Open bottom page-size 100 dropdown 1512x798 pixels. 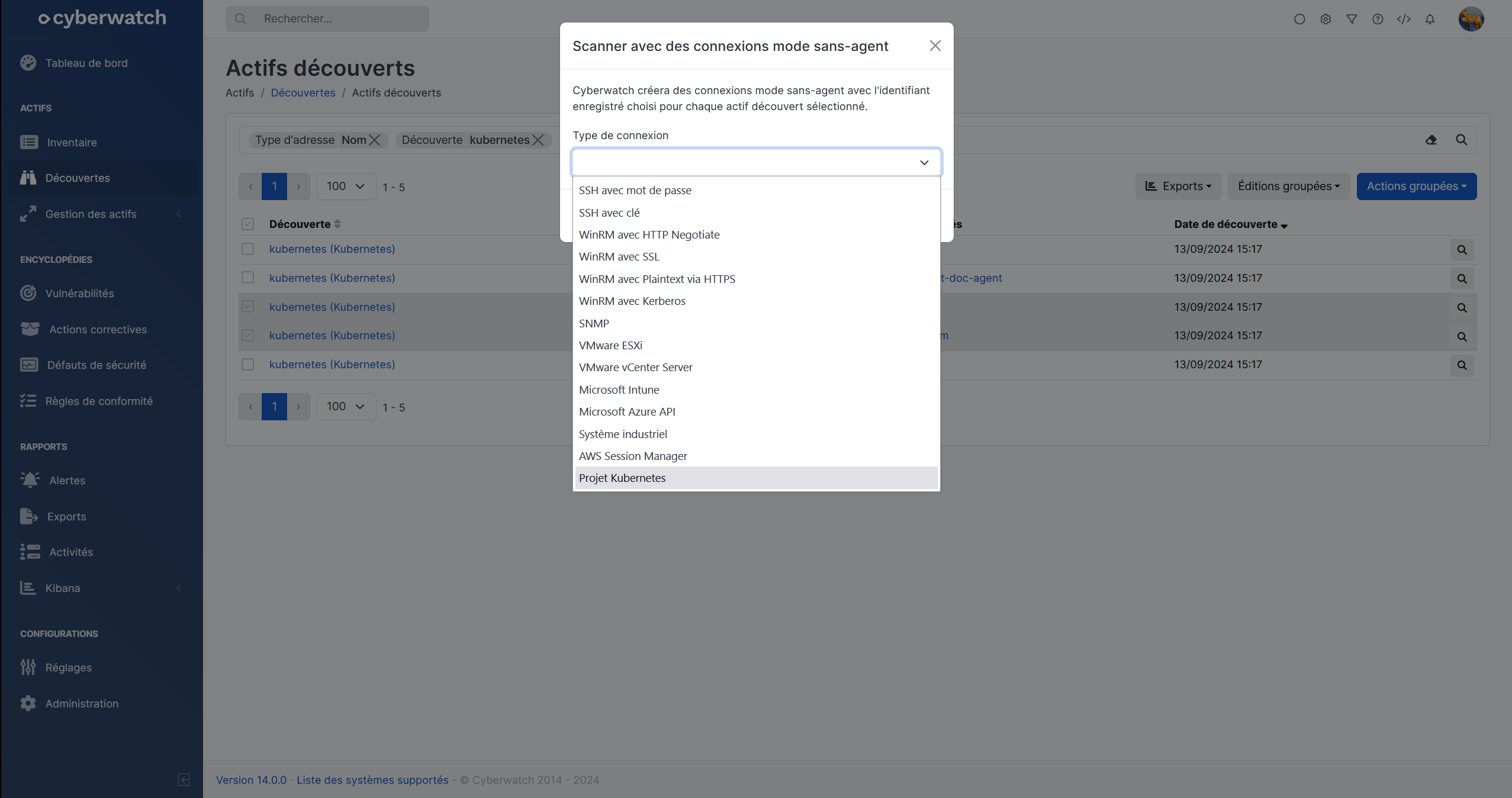point(346,406)
